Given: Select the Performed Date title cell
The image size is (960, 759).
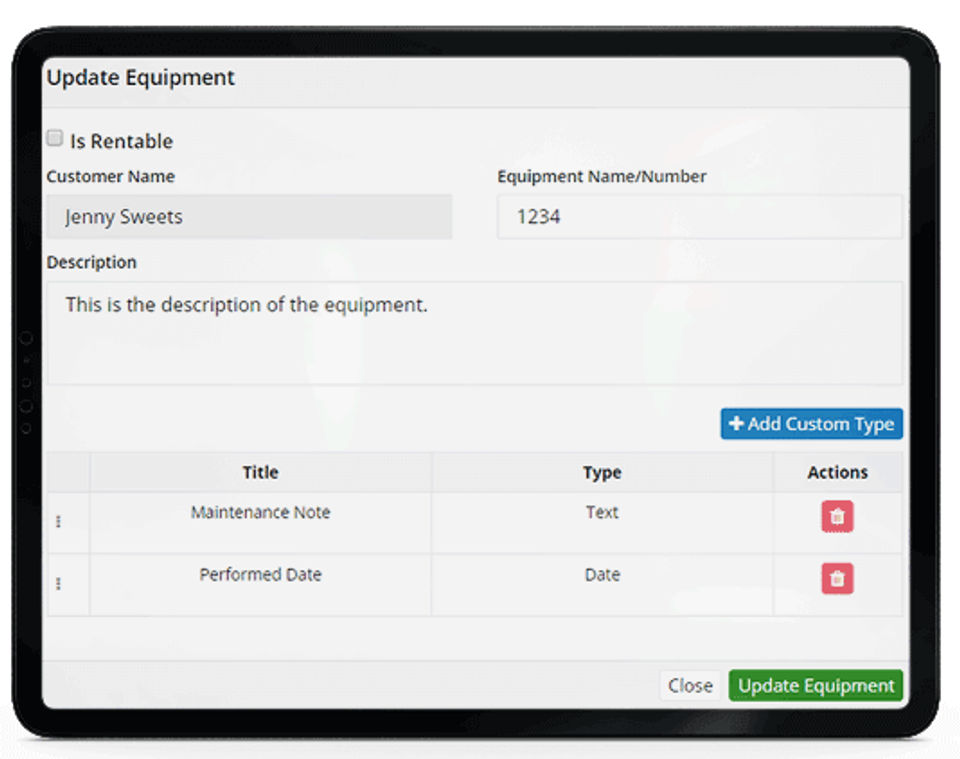Looking at the screenshot, I should [x=260, y=575].
